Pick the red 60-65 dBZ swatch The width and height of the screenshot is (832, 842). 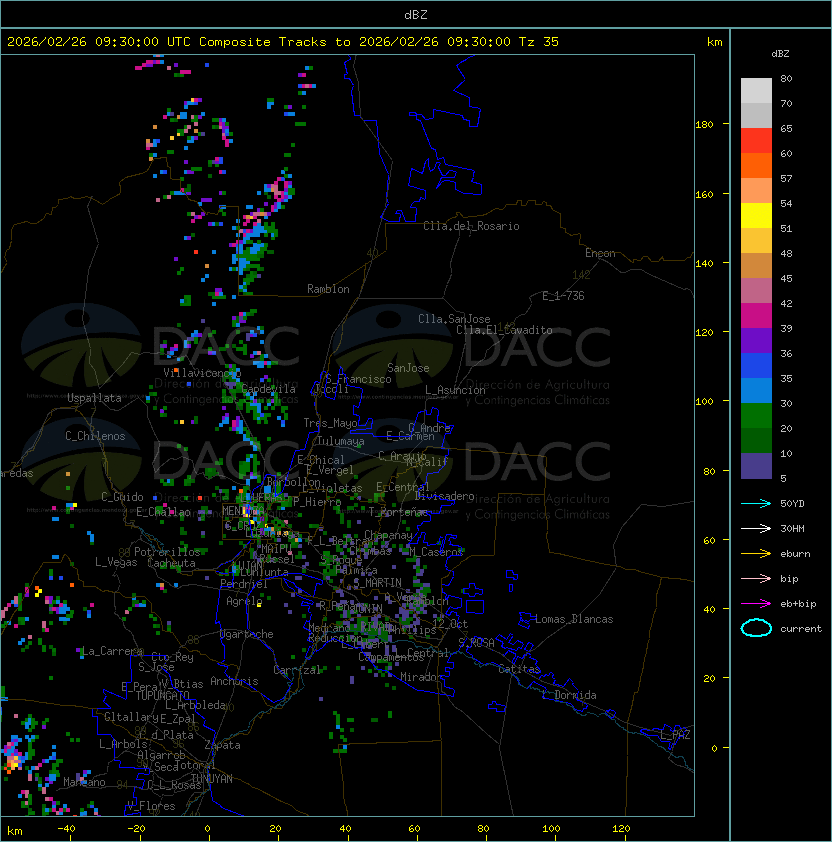pyautogui.click(x=756, y=141)
